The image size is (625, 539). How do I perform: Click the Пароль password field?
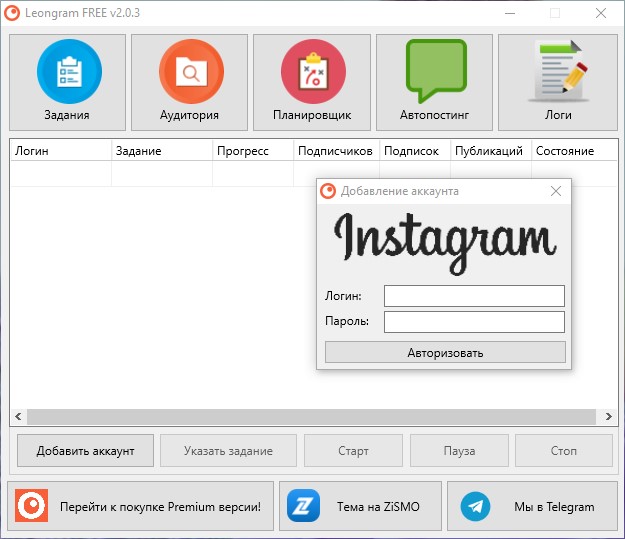tap(474, 322)
